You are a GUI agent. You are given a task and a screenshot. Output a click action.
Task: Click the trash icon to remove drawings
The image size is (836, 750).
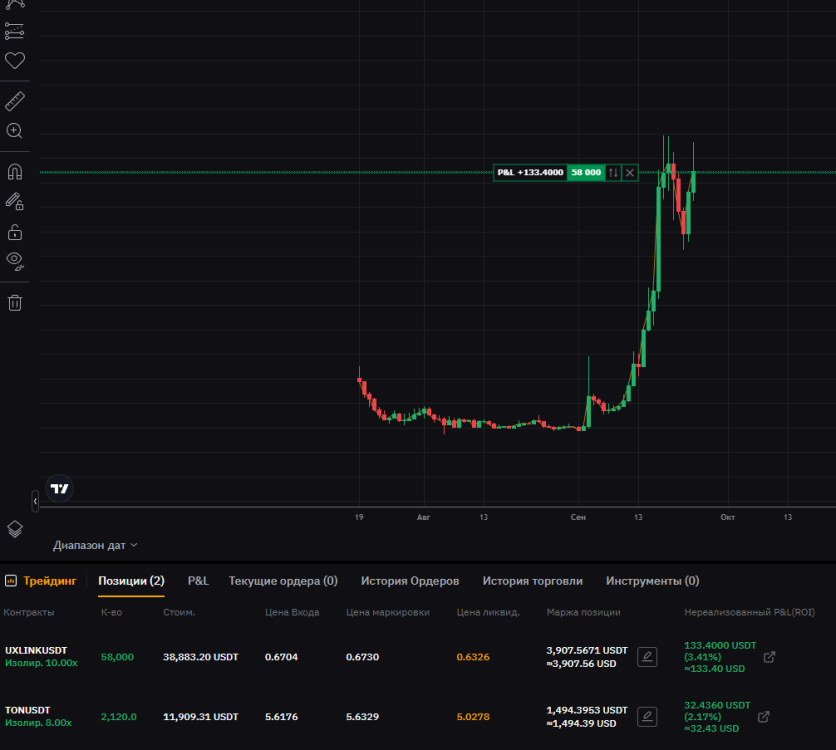(15, 302)
